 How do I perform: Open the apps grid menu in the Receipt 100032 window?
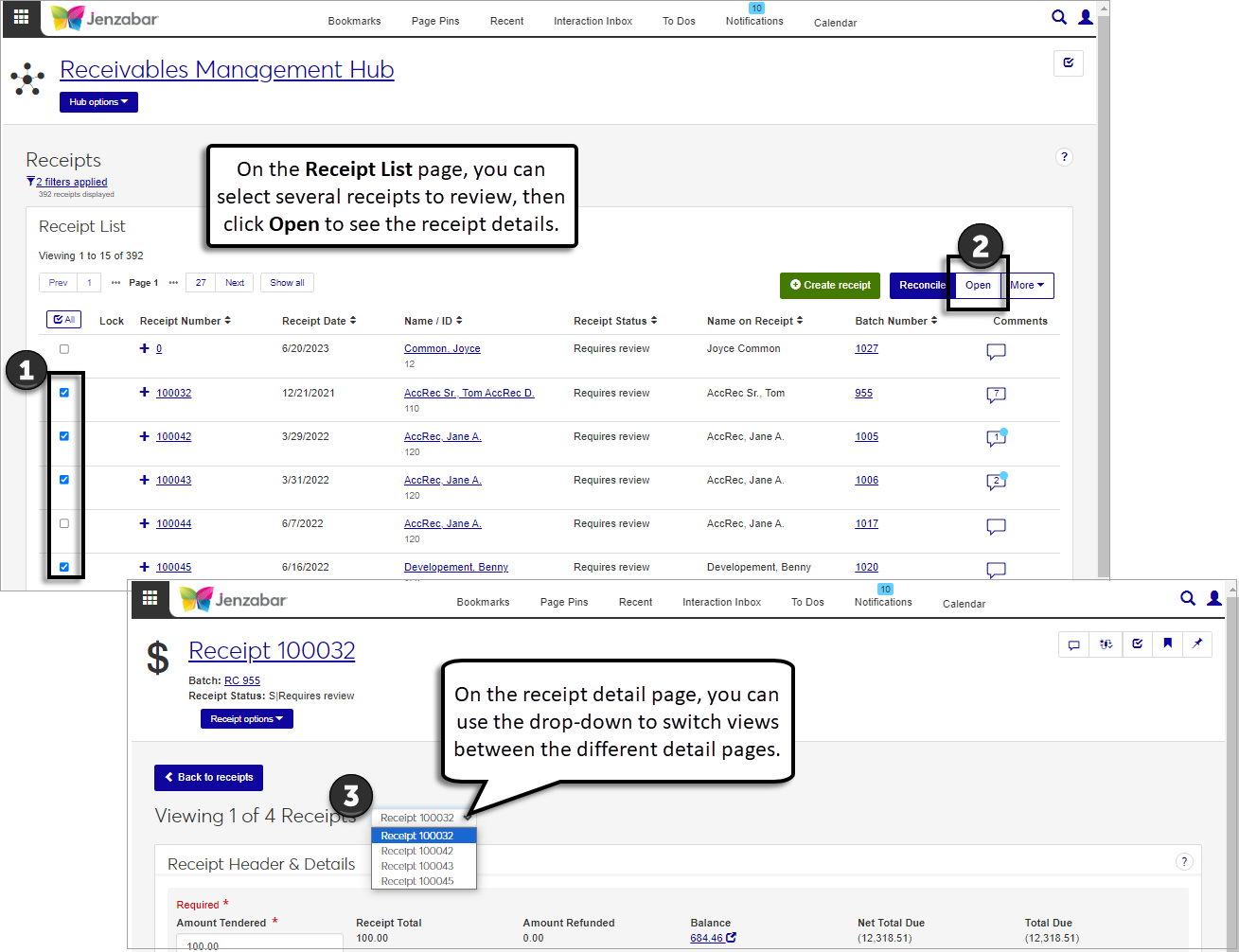[150, 598]
